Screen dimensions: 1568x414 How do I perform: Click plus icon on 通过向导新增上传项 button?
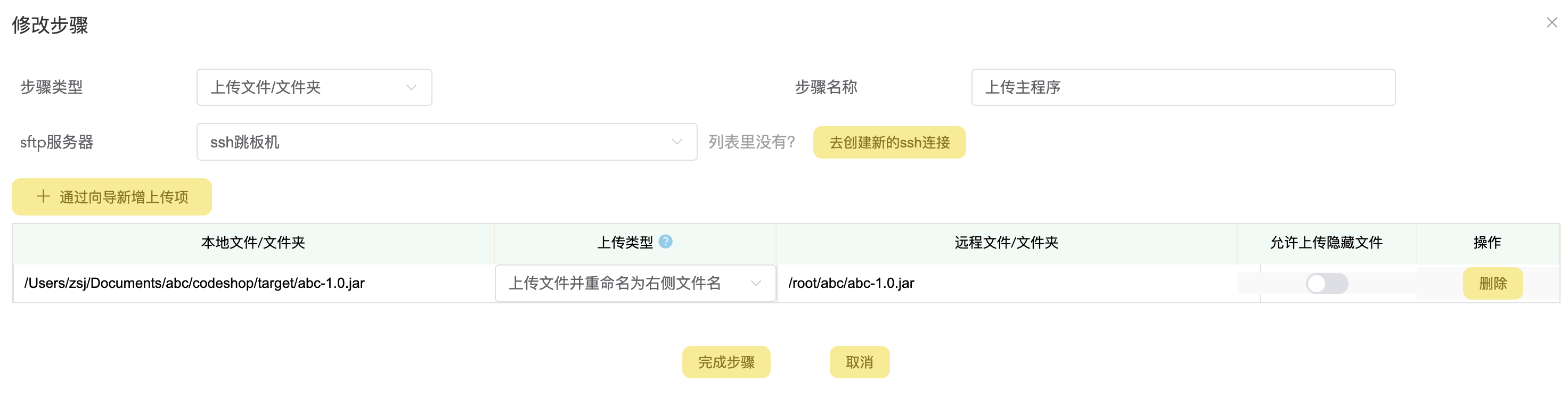pyautogui.click(x=43, y=196)
